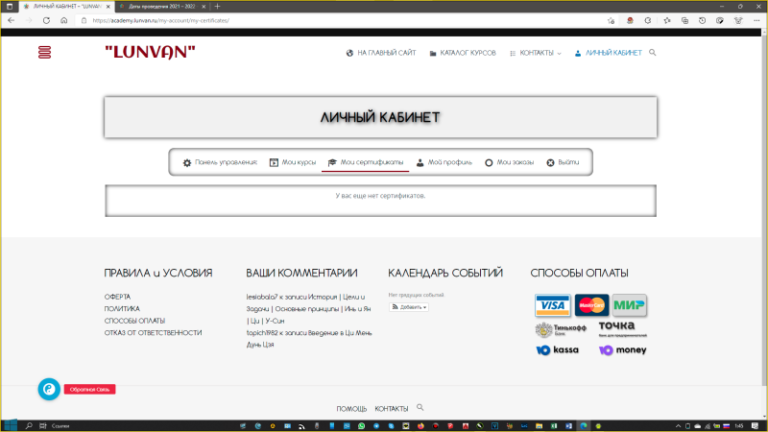
Task: Open the blue round chat widget icon
Action: click(49, 389)
